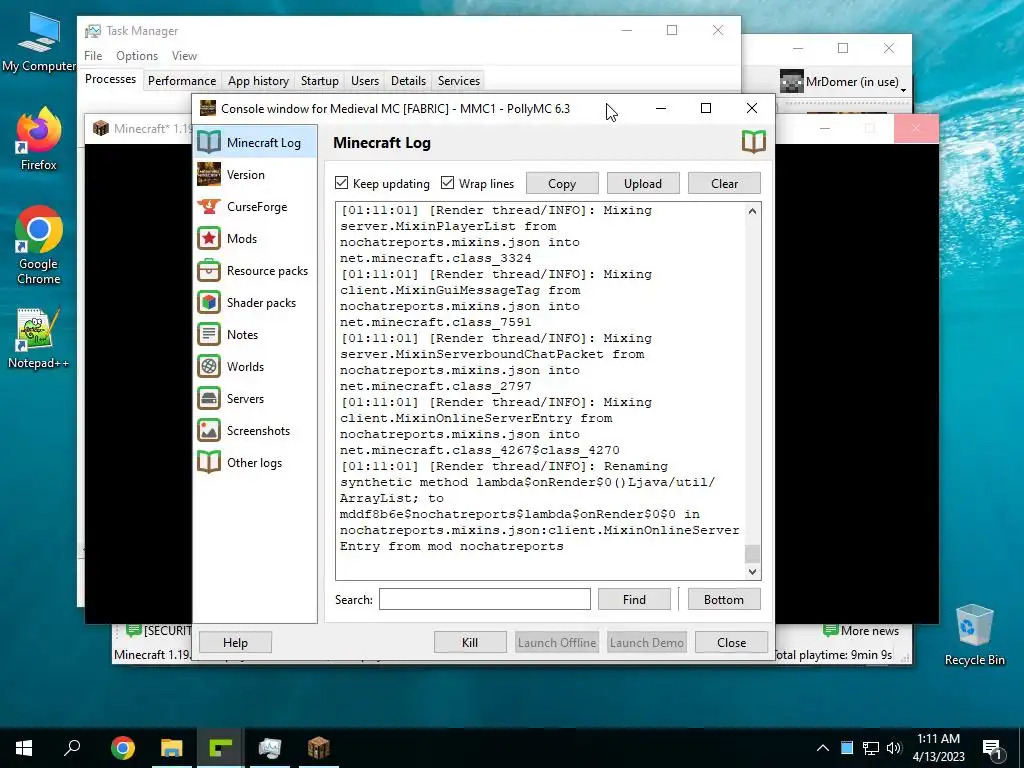This screenshot has height=768, width=1024.
Task: Open the Screenshots page icon
Action: point(209,430)
